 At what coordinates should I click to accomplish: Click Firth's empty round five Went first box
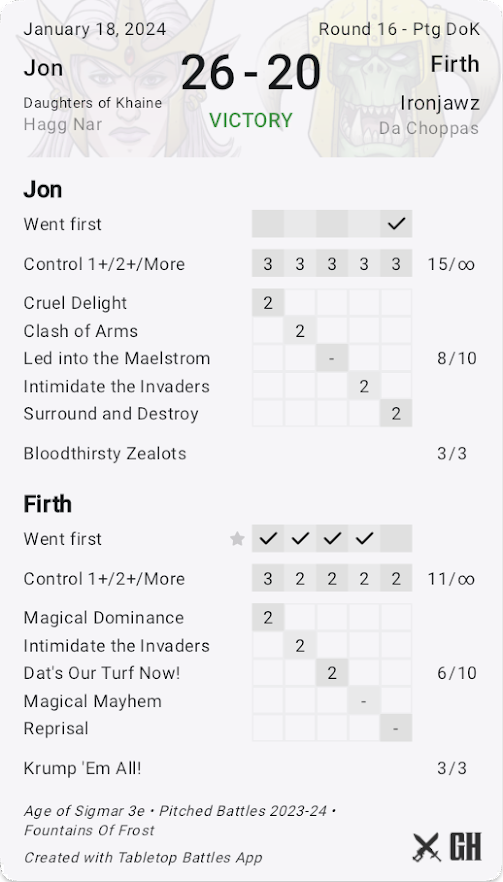click(396, 539)
